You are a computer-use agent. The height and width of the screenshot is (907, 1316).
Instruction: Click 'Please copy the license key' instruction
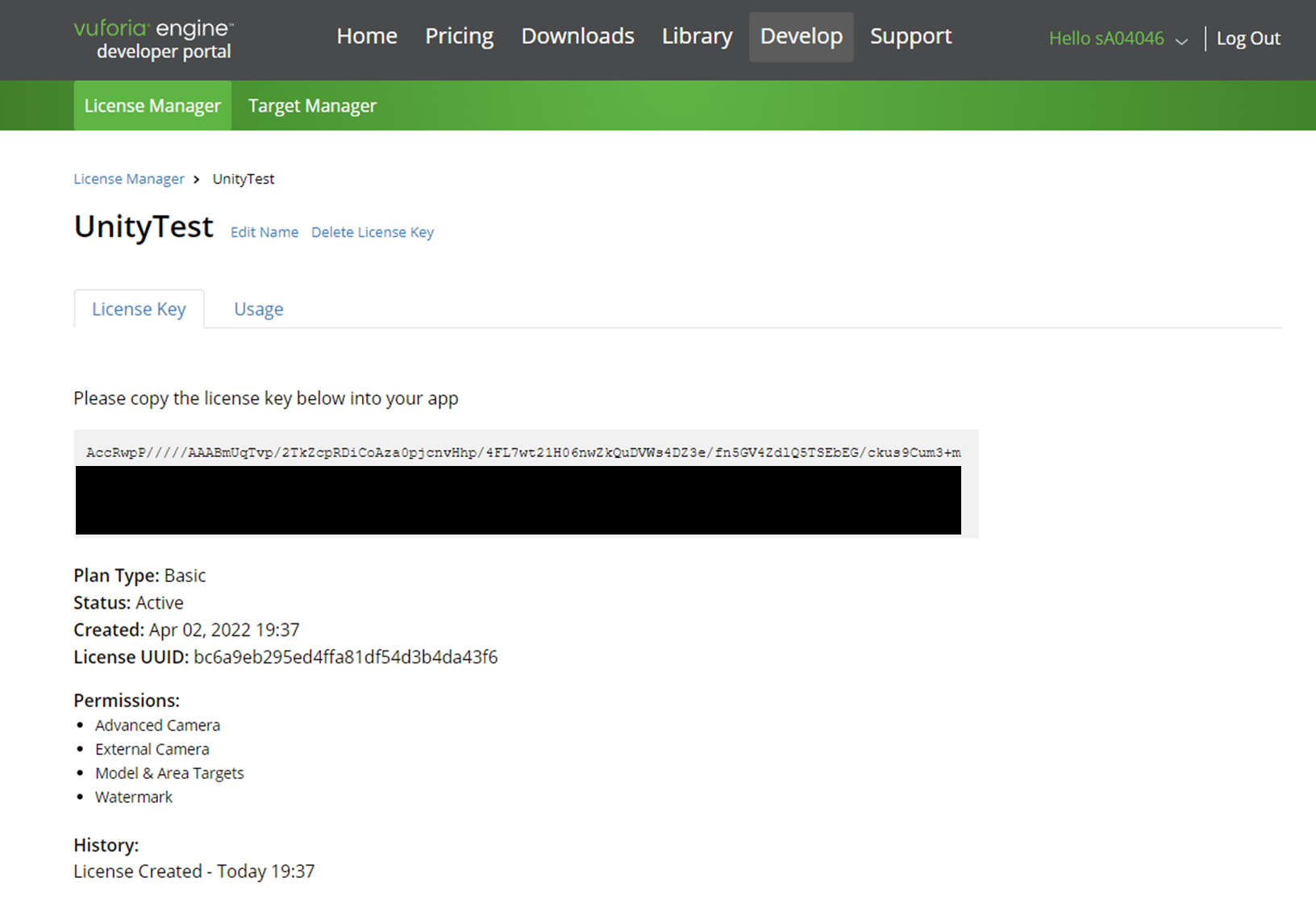click(x=266, y=398)
